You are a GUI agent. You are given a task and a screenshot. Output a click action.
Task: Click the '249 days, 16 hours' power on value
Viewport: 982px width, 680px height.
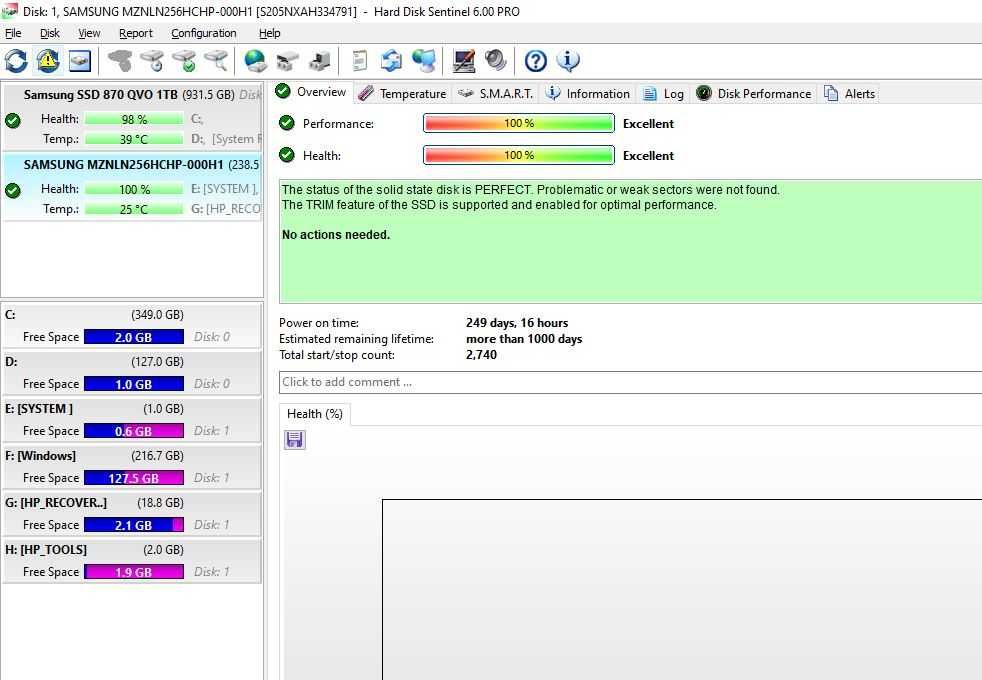point(517,323)
